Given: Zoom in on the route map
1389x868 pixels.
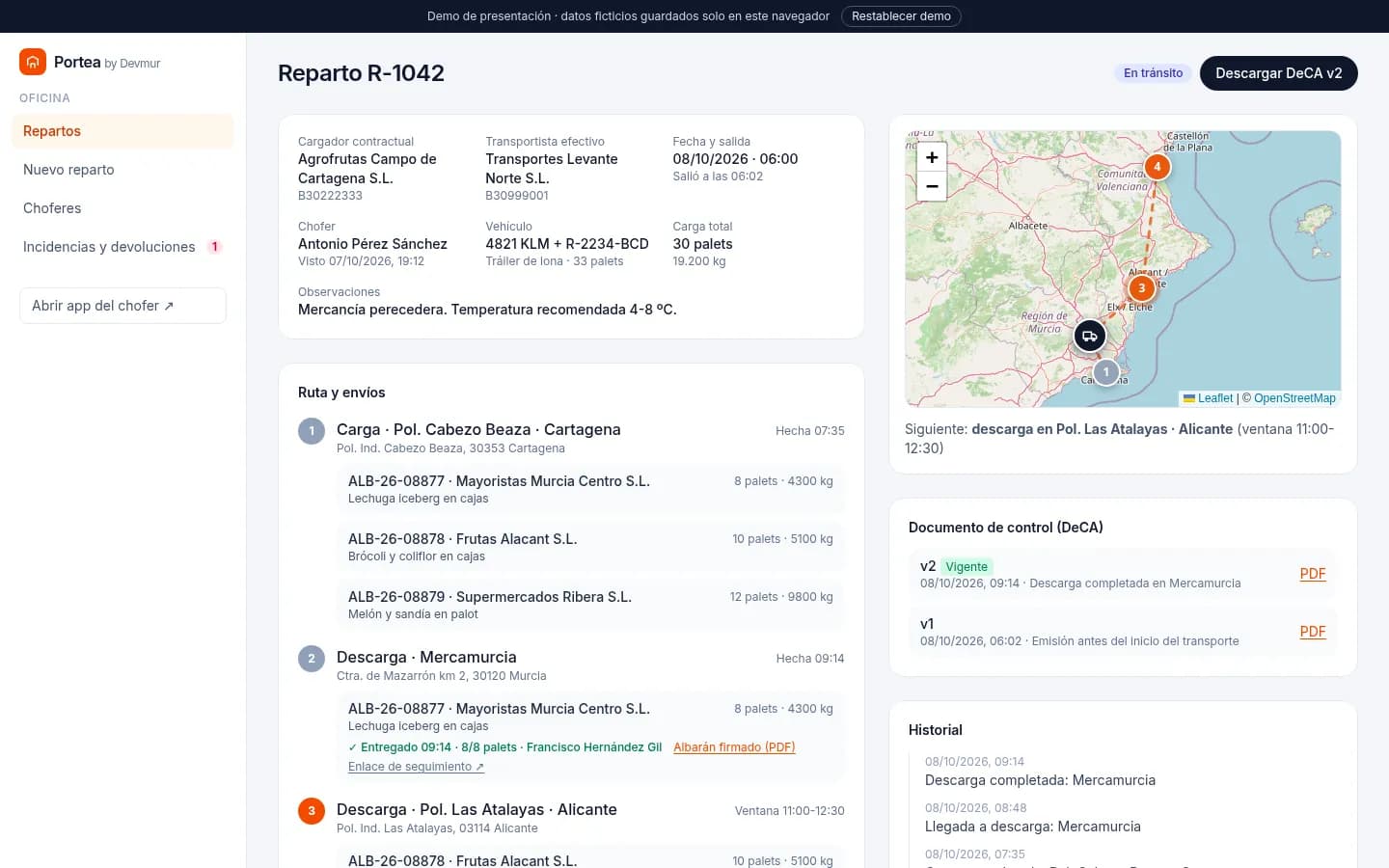Looking at the screenshot, I should 932,157.
